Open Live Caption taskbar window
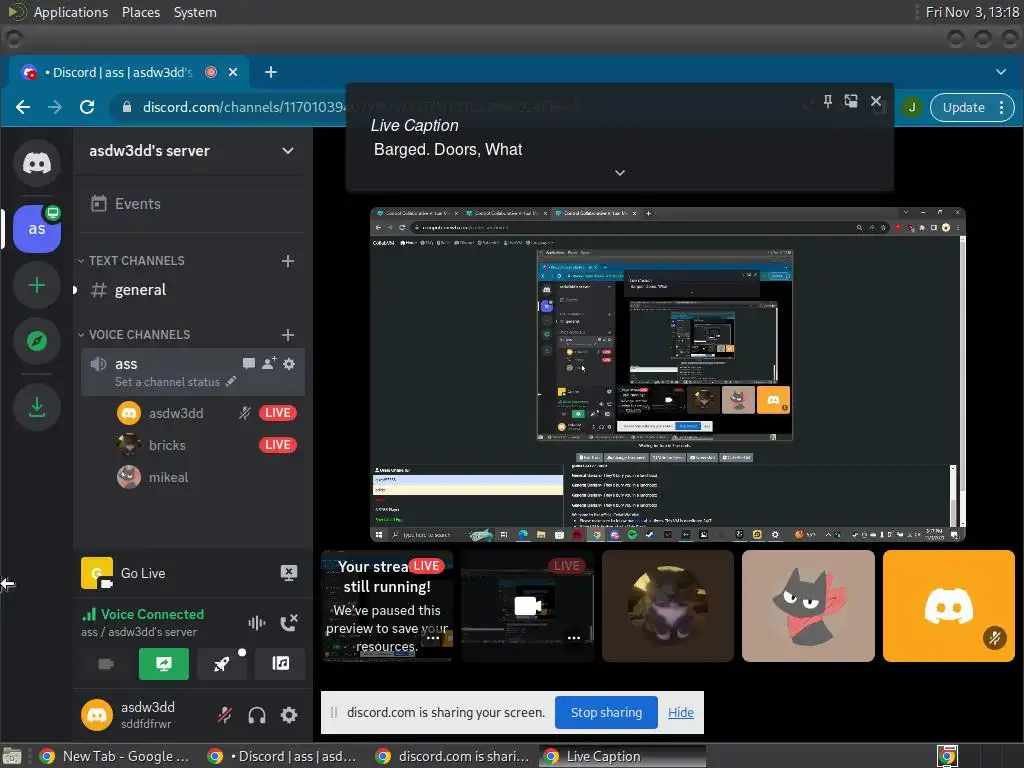This screenshot has height=768, width=1024. [622, 756]
